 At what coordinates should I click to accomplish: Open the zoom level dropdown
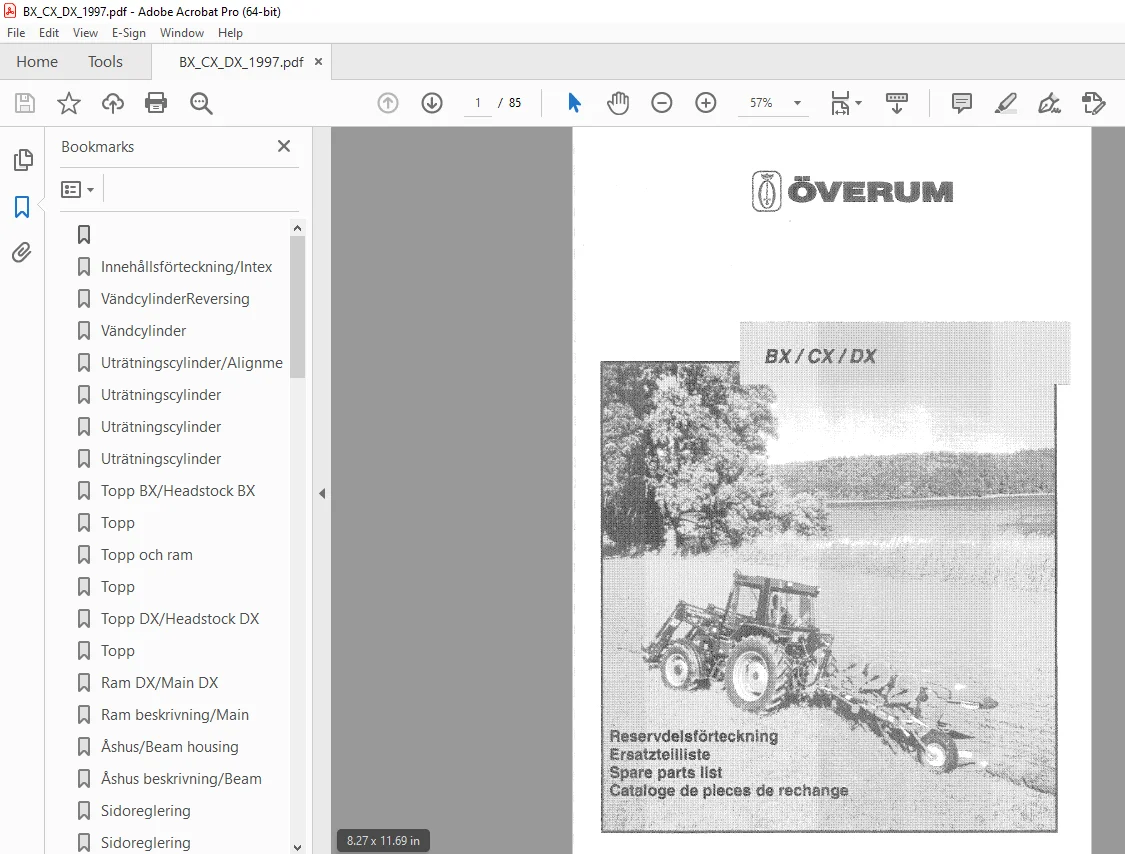[x=797, y=103]
